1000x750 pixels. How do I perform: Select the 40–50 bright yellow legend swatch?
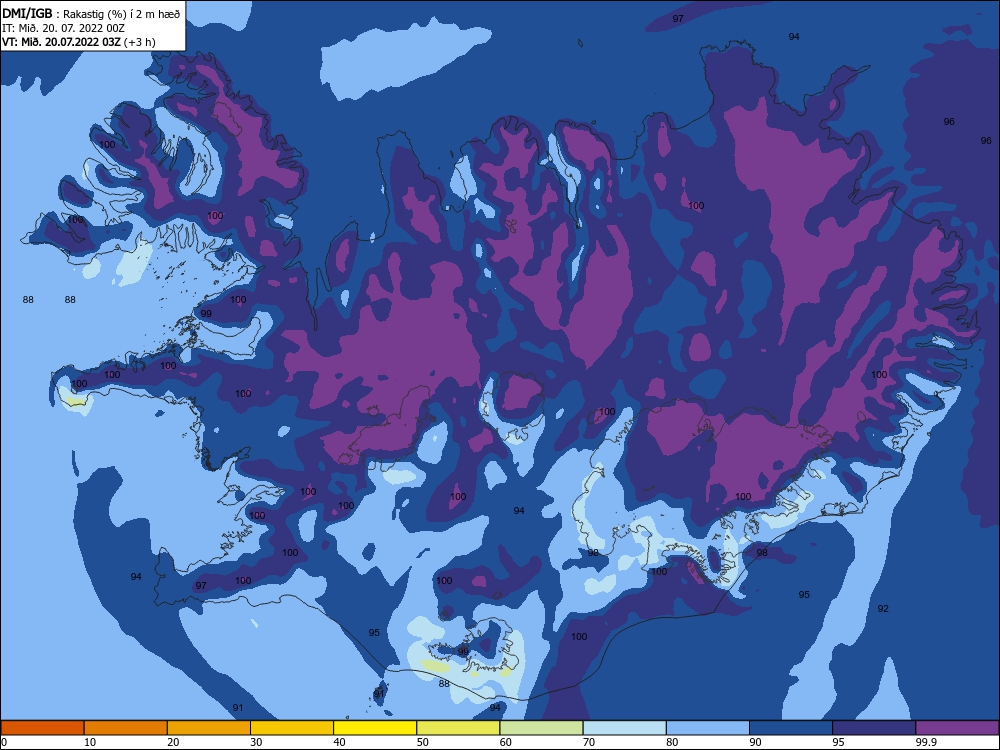(x=375, y=728)
